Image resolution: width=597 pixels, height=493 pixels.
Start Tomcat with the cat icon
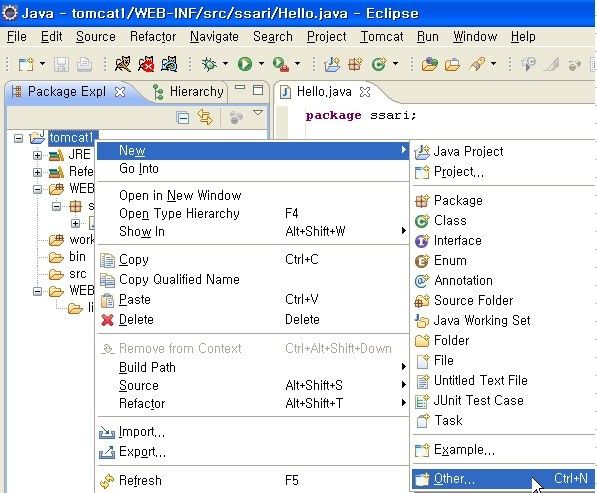point(123,64)
